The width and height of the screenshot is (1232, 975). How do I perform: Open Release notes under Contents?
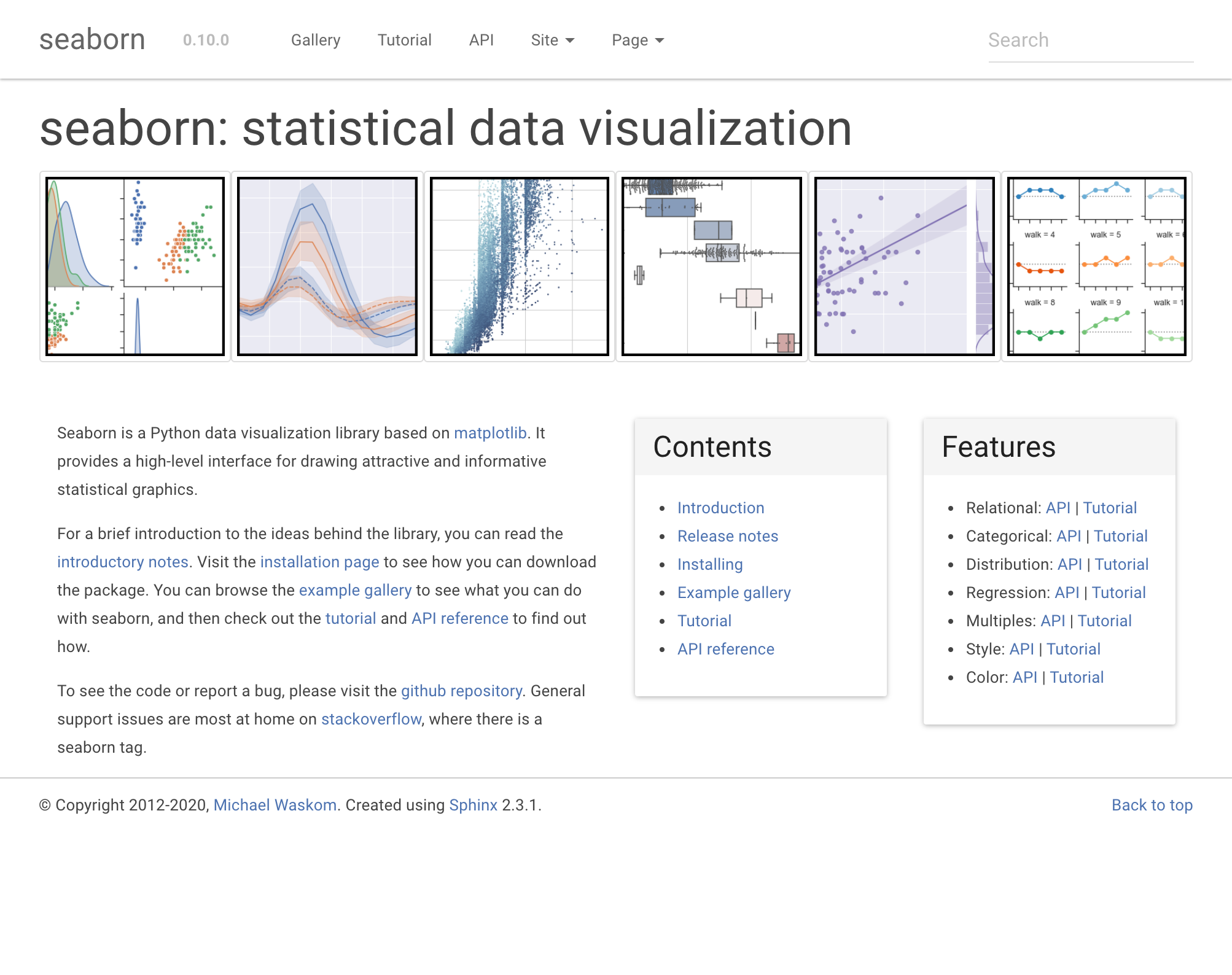point(727,536)
